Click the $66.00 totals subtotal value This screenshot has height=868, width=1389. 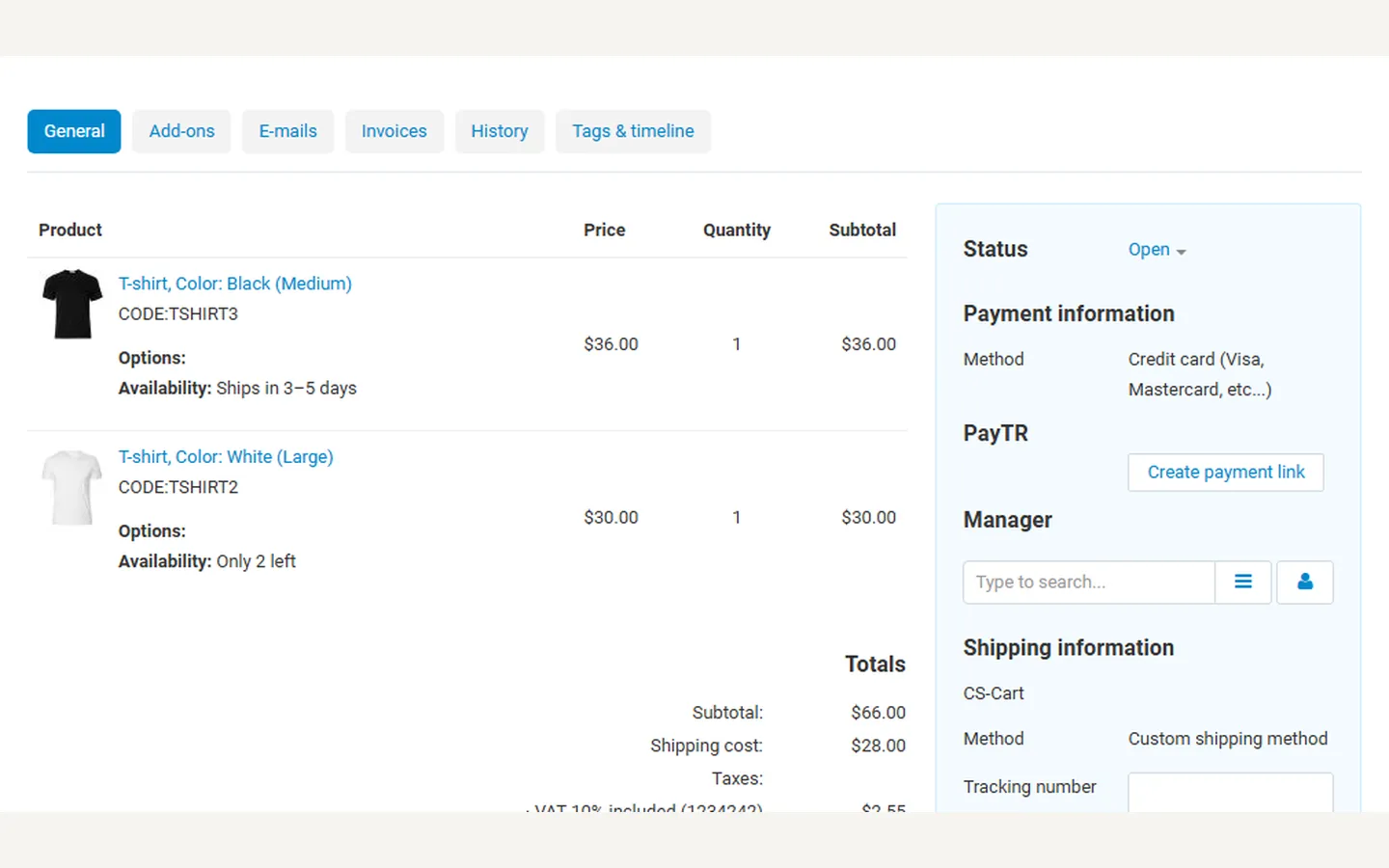tap(878, 713)
